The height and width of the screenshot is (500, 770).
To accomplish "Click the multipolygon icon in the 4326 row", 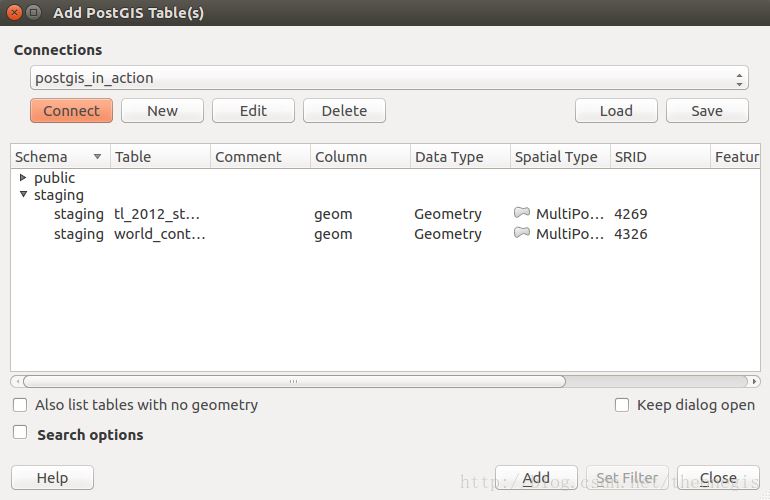I will pos(522,232).
